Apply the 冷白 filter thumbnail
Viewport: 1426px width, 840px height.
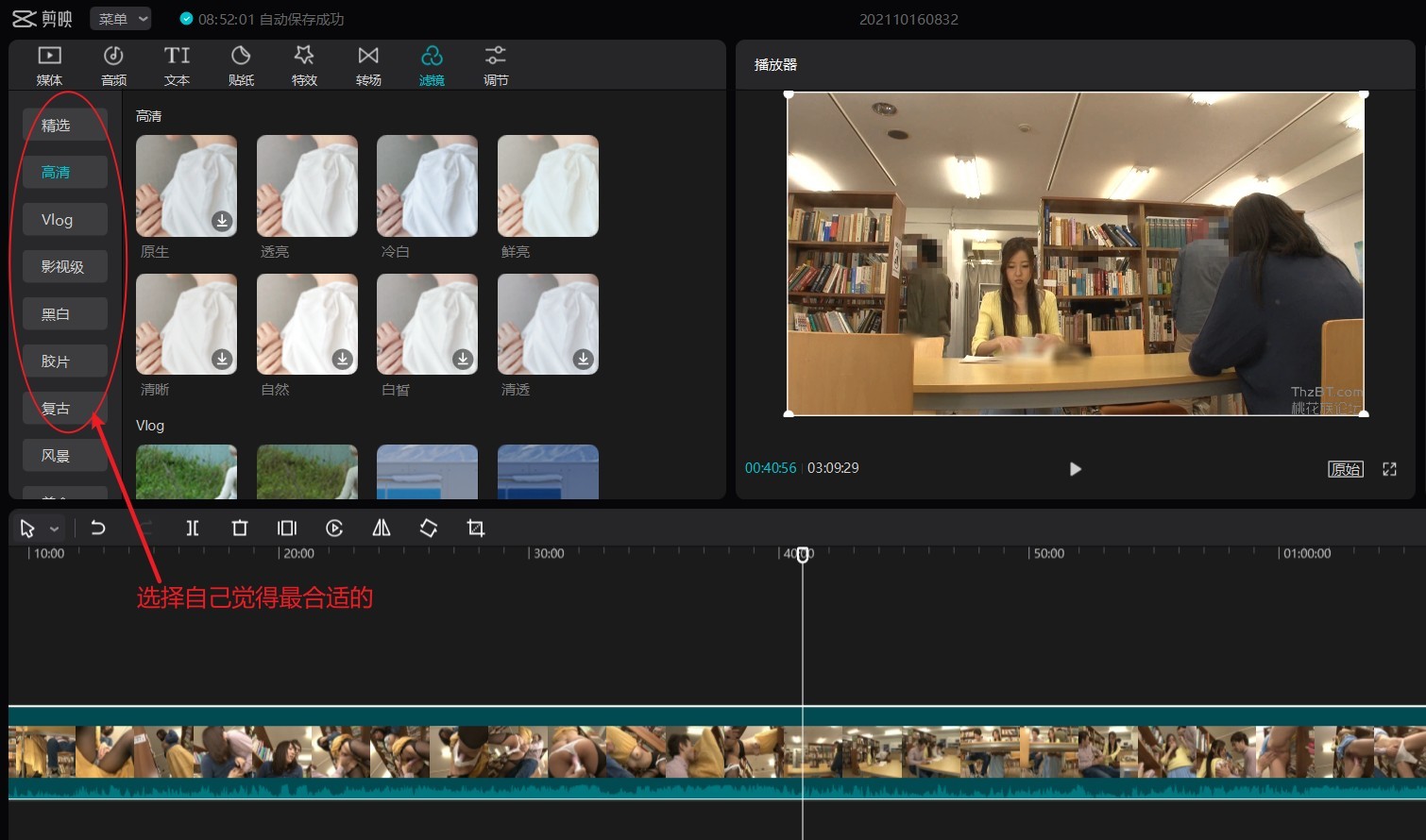[x=427, y=186]
